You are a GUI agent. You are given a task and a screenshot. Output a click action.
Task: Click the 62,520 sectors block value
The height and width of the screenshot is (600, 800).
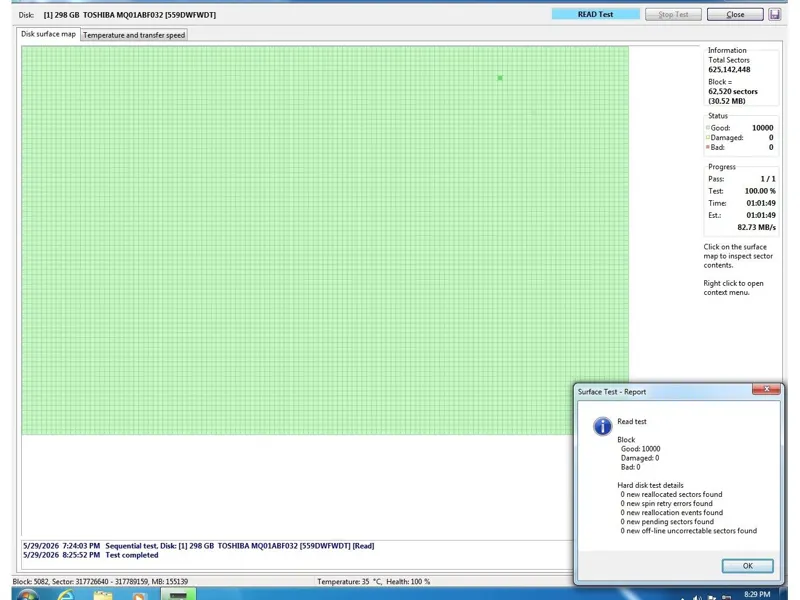[x=733, y=91]
